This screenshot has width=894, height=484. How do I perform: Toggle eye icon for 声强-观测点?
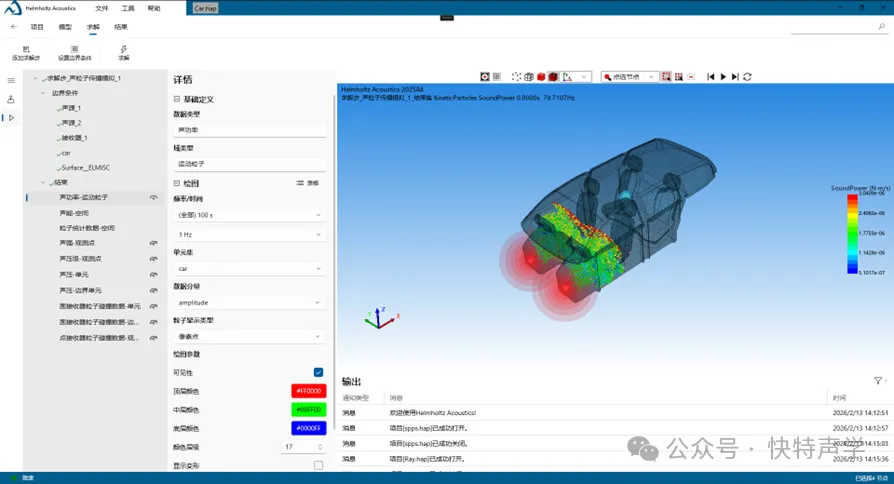(154, 243)
